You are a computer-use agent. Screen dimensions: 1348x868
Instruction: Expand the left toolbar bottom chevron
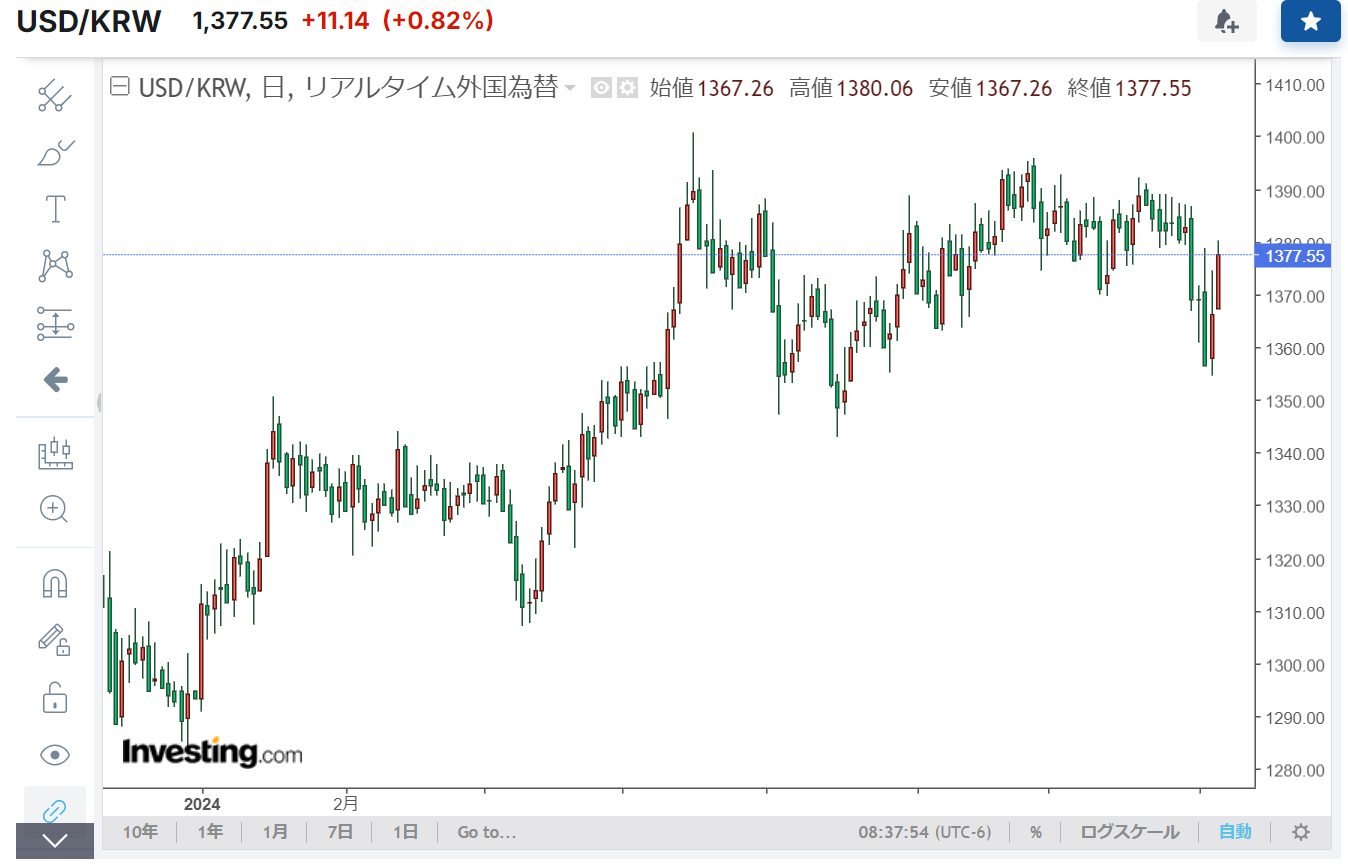55,841
